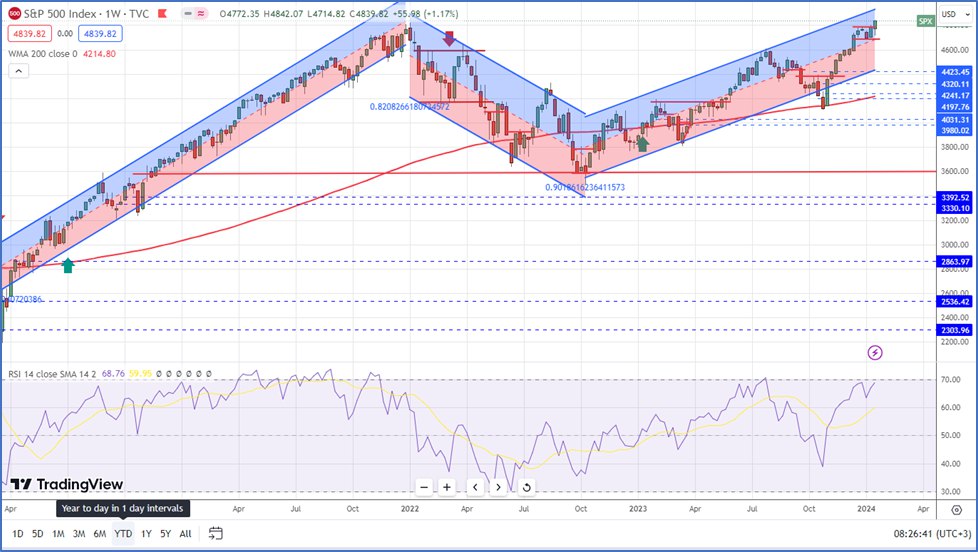The image size is (978, 552).
Task: Click the pink approximately-equal icon in the header
Action: 201,14
